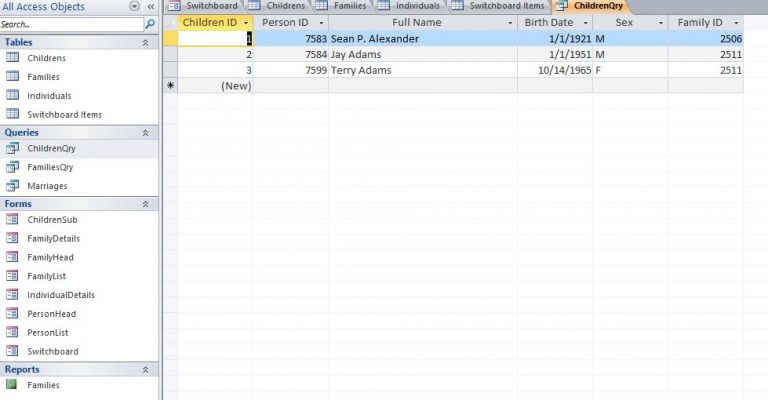The image size is (768, 400).
Task: Open Family ID column filter dropdown
Action: pos(736,23)
